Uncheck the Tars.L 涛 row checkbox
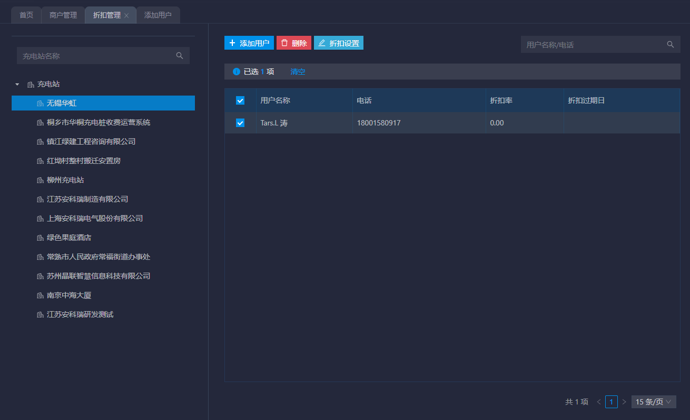 pos(240,123)
